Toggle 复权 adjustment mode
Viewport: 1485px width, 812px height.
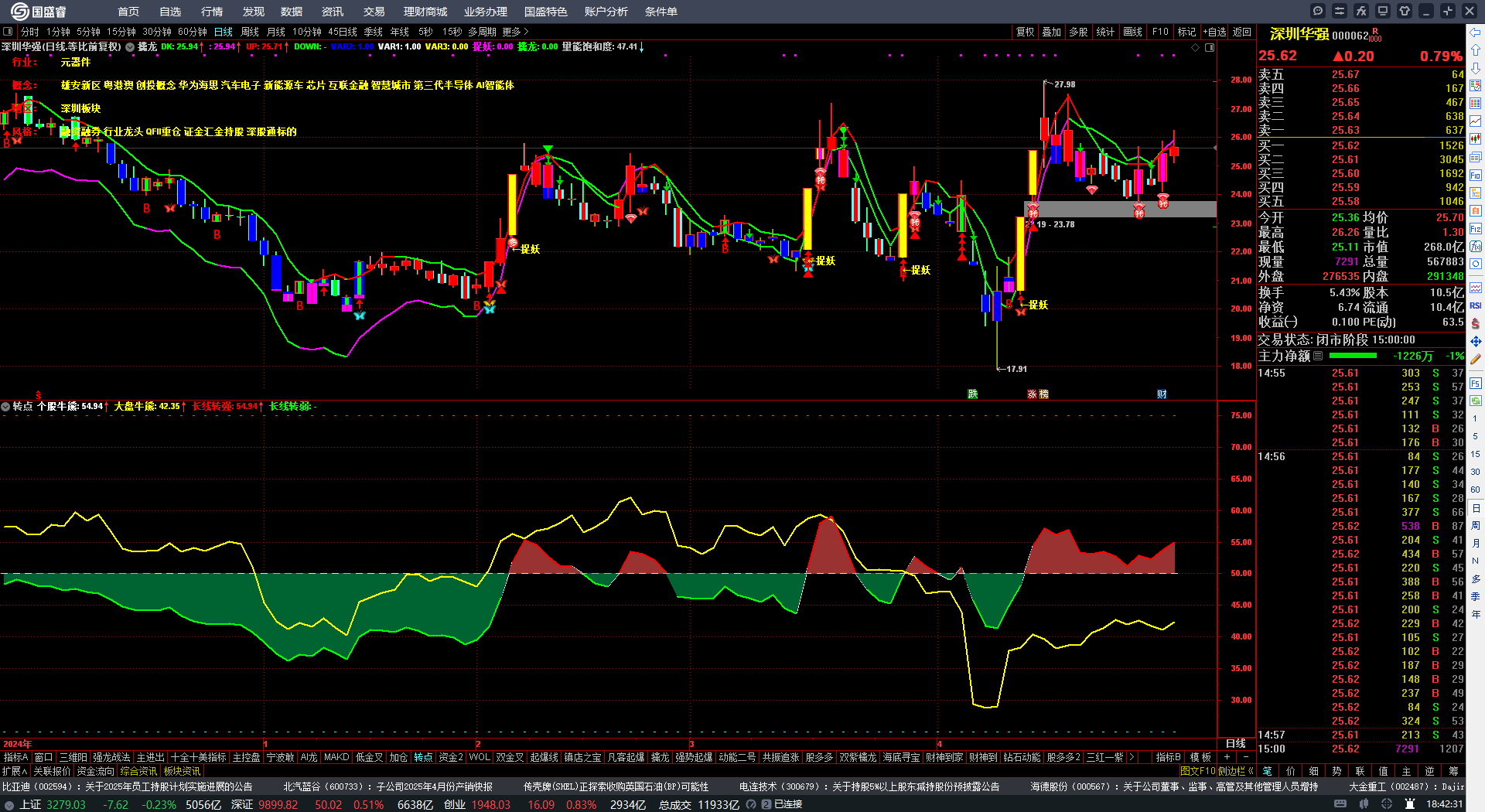click(x=1026, y=32)
